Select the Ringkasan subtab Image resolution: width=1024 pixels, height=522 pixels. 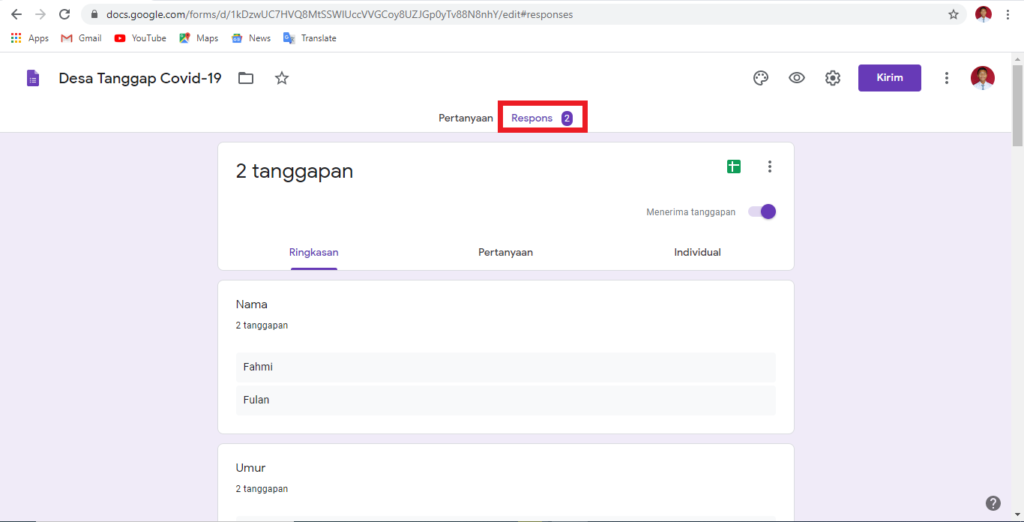pyautogui.click(x=313, y=252)
